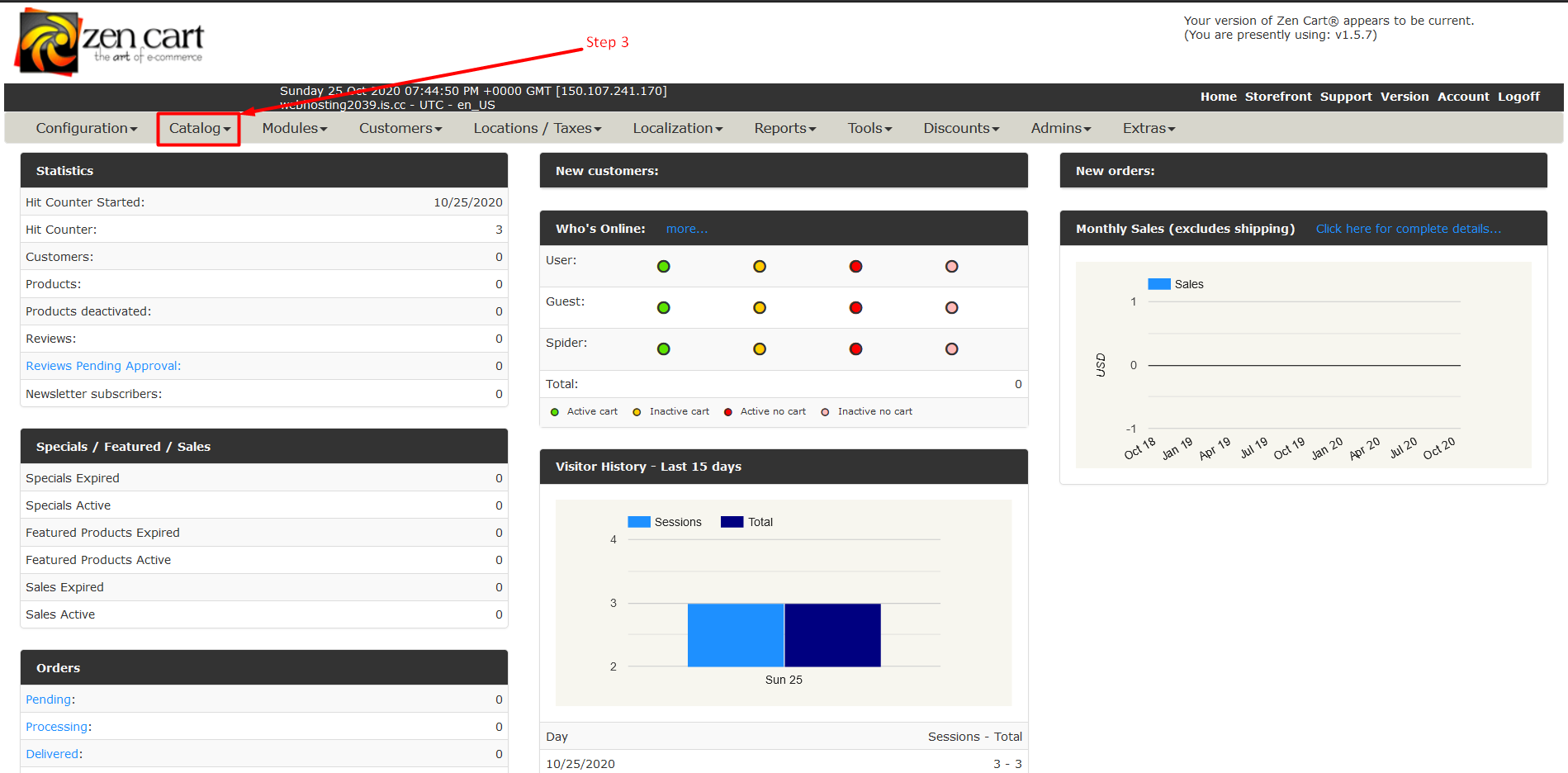Viewport: 1568px width, 773px height.
Task: Select Support in the top bar
Action: pyautogui.click(x=1346, y=97)
